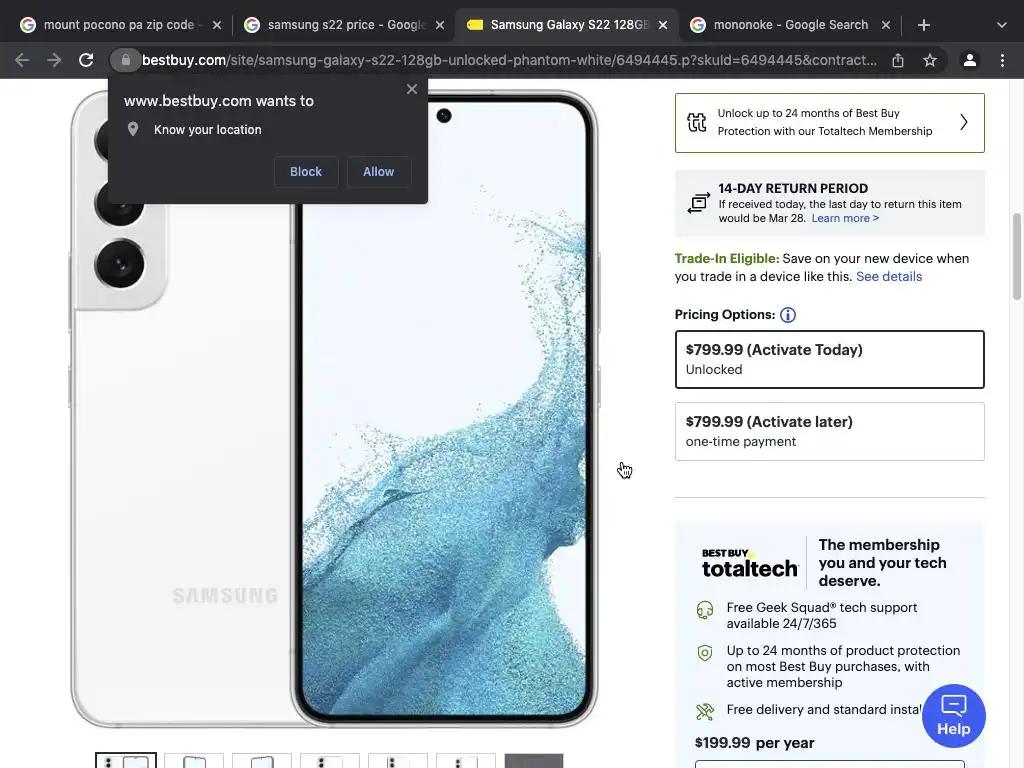Select $799.99 Activate Today option
This screenshot has height=768, width=1024.
829,359
